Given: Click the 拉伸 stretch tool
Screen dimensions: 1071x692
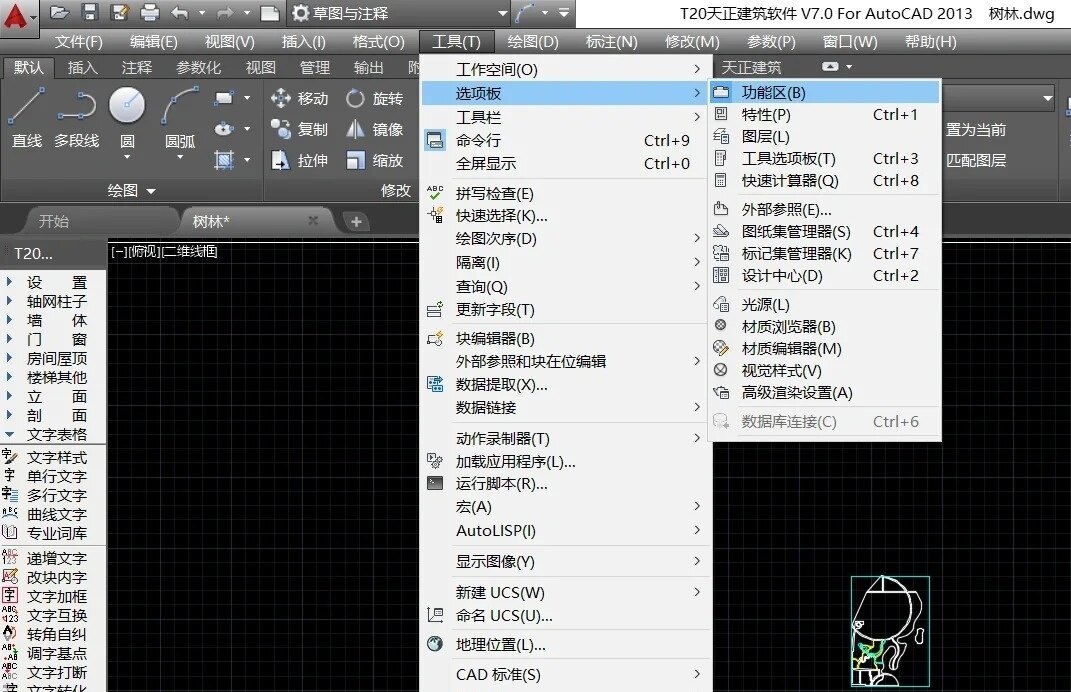Looking at the screenshot, I should [x=299, y=161].
